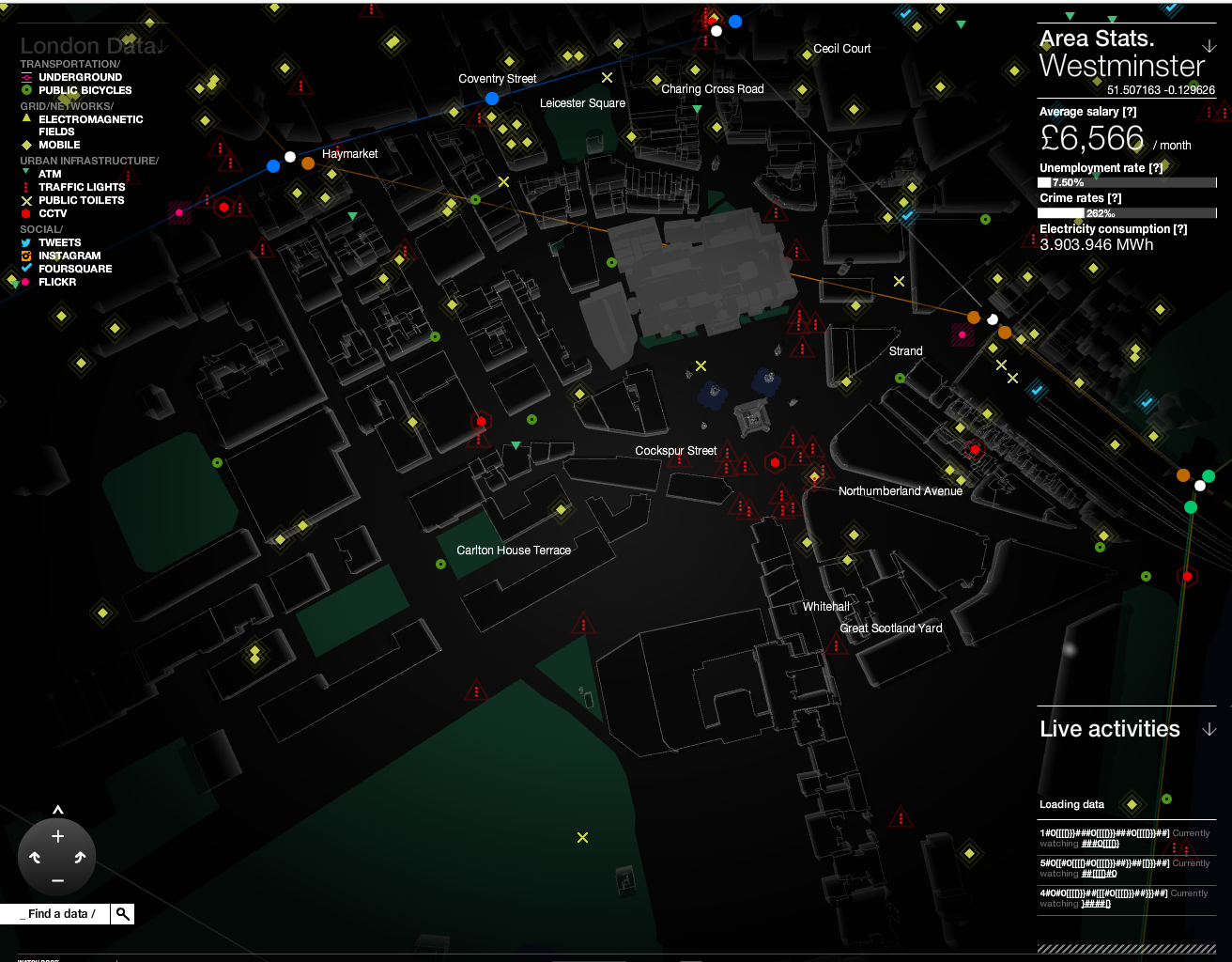1232x962 pixels.
Task: Select Public Bicycles in the legend
Action: [x=85, y=90]
